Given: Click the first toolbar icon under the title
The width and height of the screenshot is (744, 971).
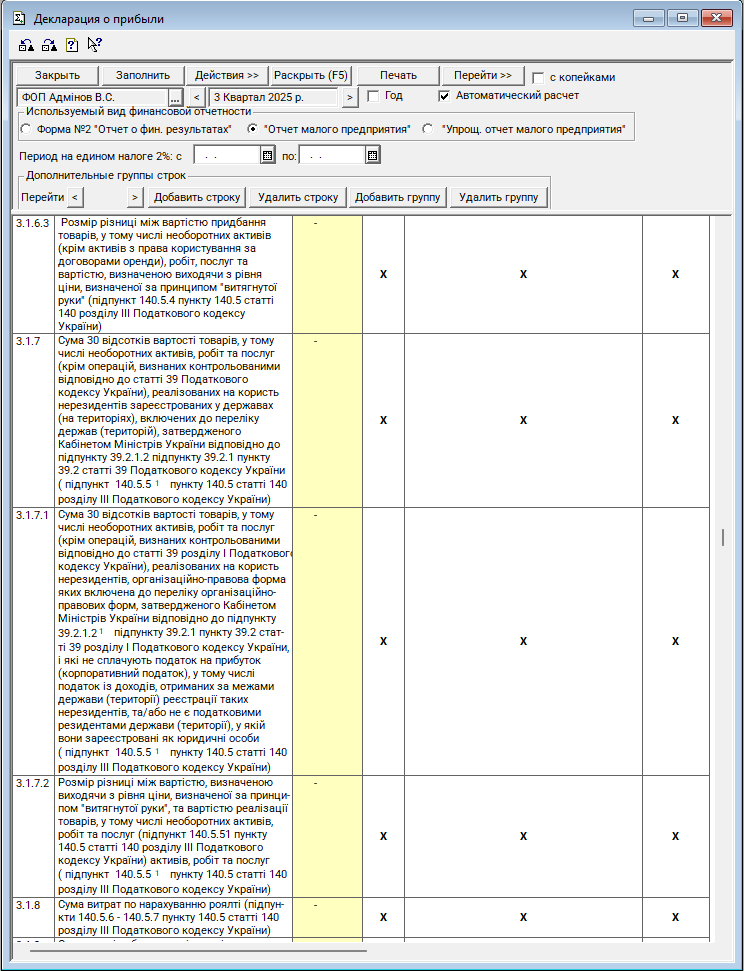Looking at the screenshot, I should (x=27, y=45).
